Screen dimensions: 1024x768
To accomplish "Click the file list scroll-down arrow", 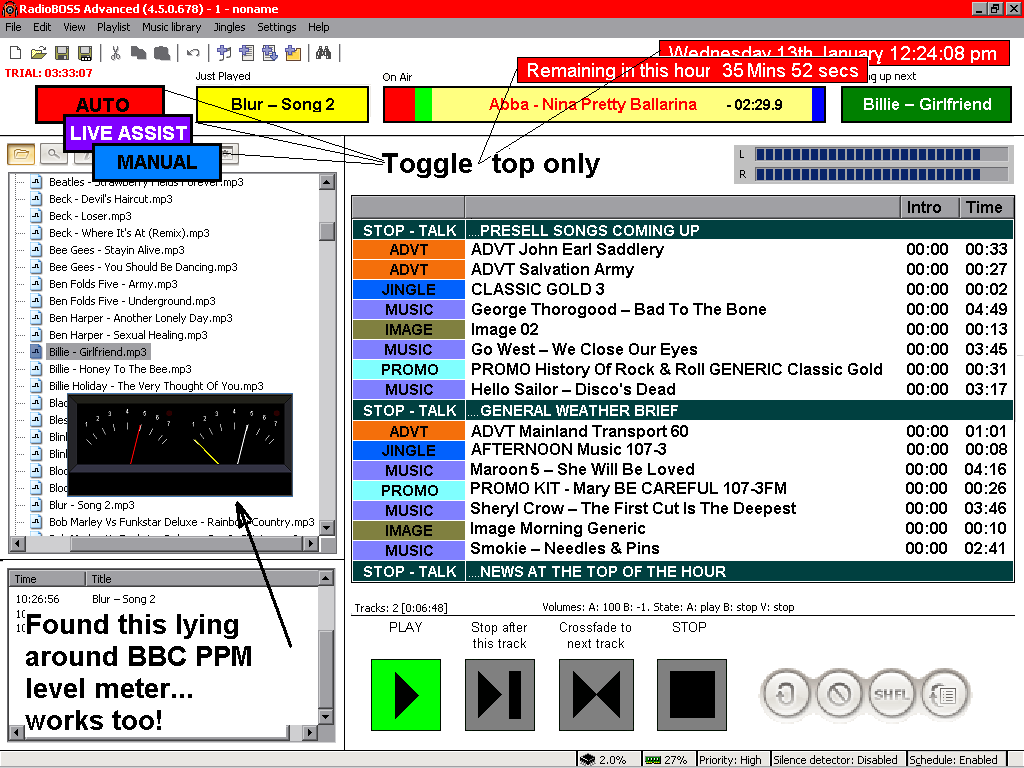I will tap(327, 527).
